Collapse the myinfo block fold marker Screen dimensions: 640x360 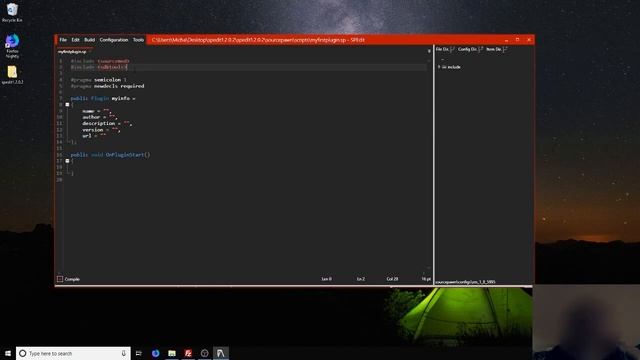tap(68, 105)
